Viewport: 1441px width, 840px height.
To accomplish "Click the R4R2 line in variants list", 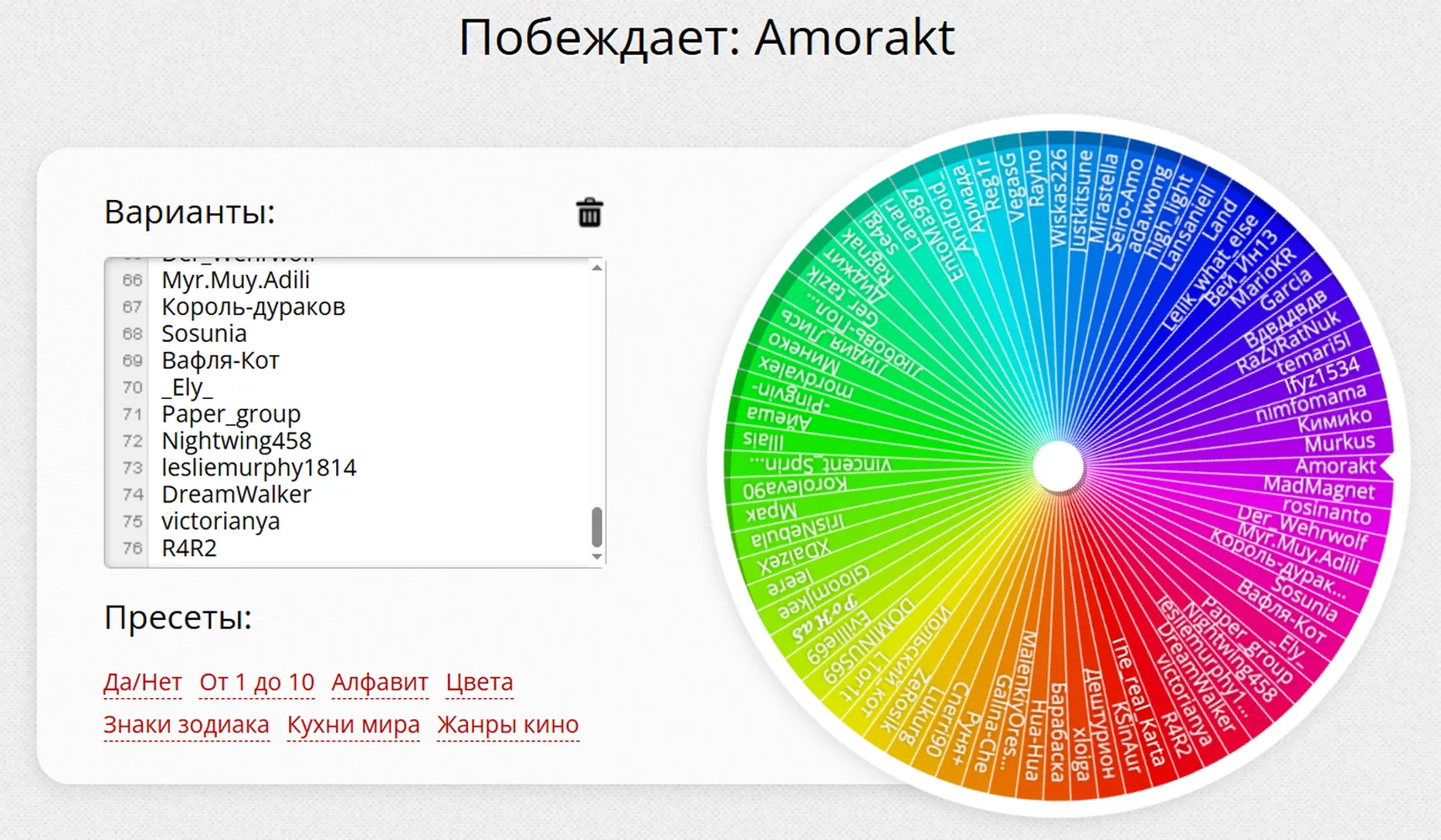I will (189, 548).
